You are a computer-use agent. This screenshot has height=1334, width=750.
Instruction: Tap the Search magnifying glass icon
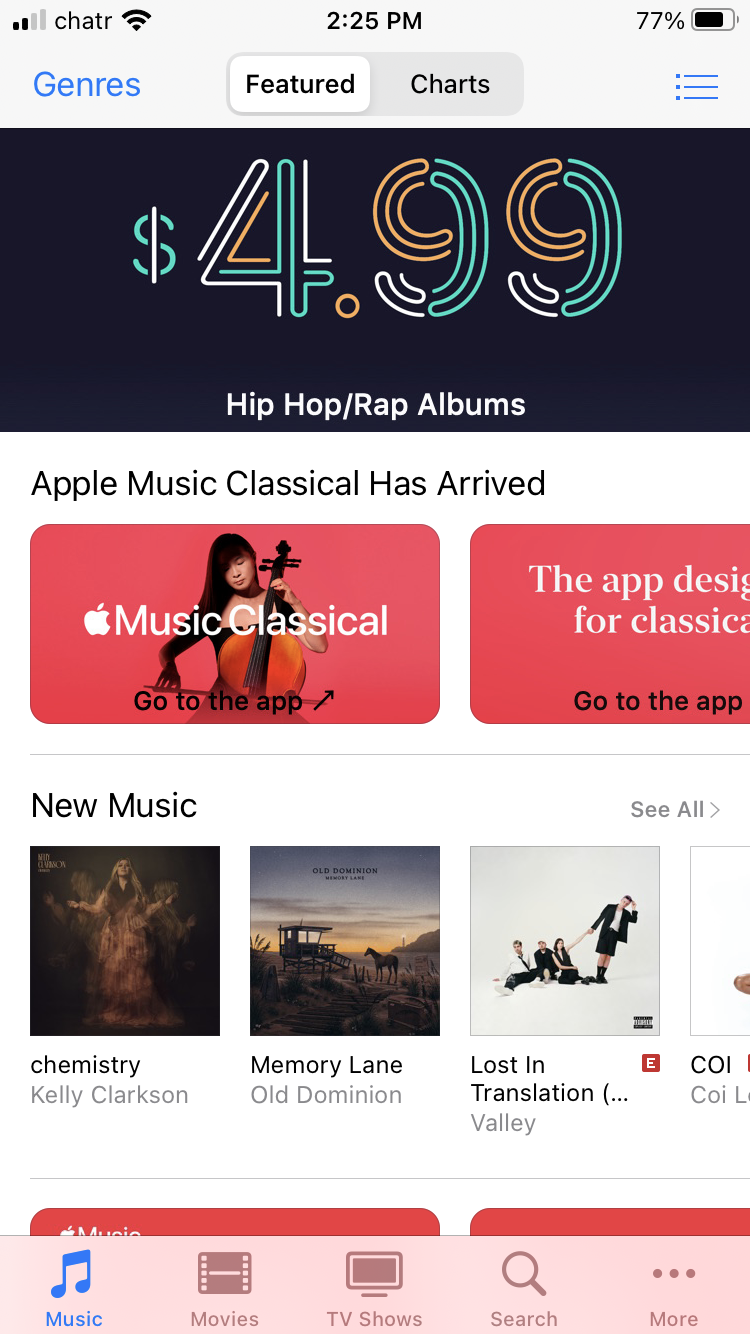pyautogui.click(x=524, y=1274)
